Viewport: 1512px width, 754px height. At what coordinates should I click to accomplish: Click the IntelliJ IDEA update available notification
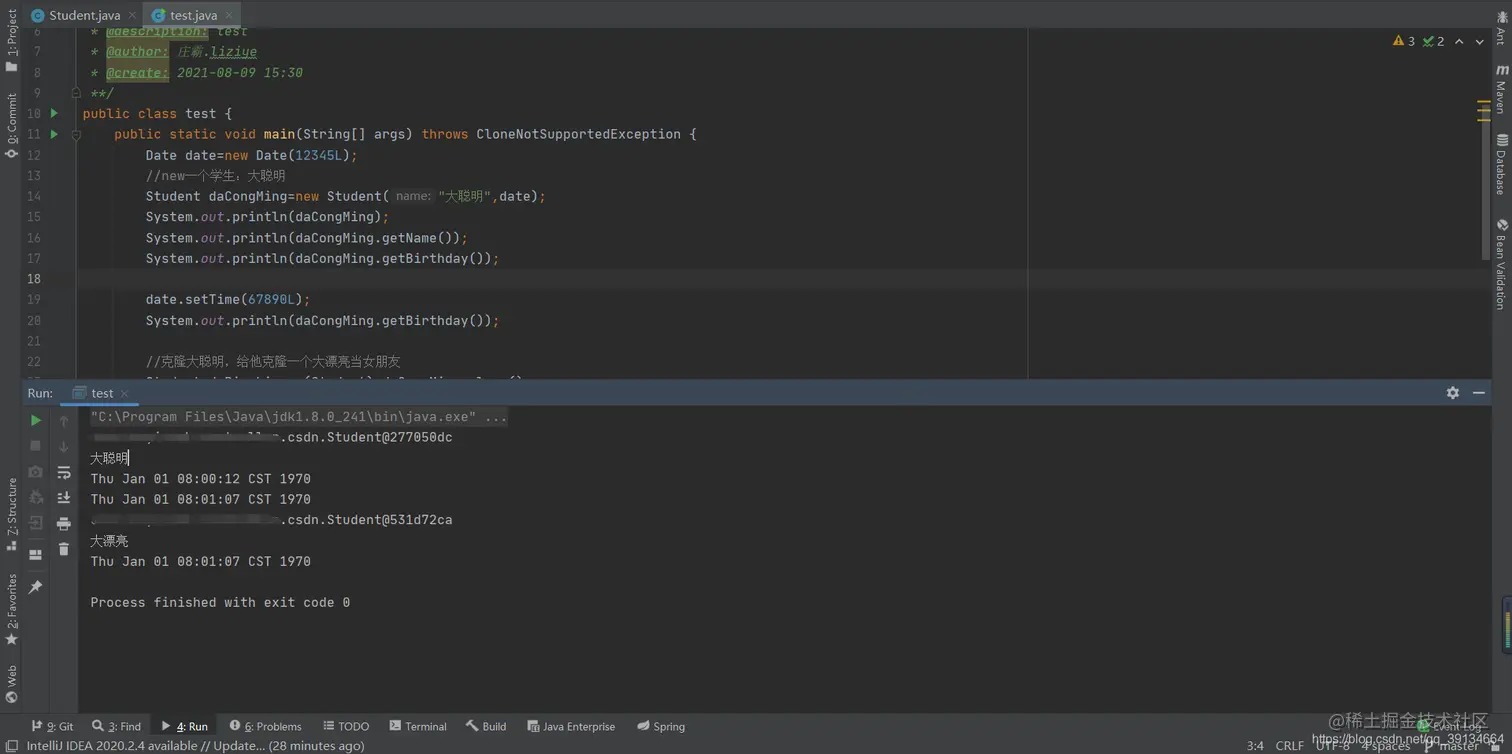pyautogui.click(x=195, y=746)
